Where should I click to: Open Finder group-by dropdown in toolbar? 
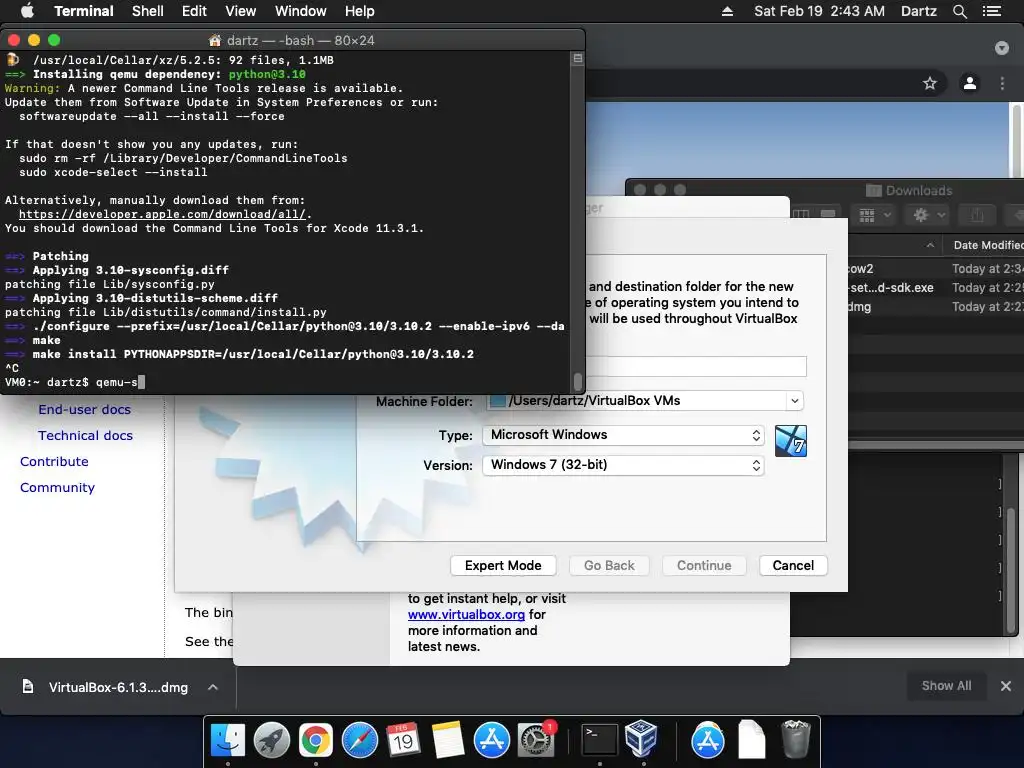click(875, 215)
